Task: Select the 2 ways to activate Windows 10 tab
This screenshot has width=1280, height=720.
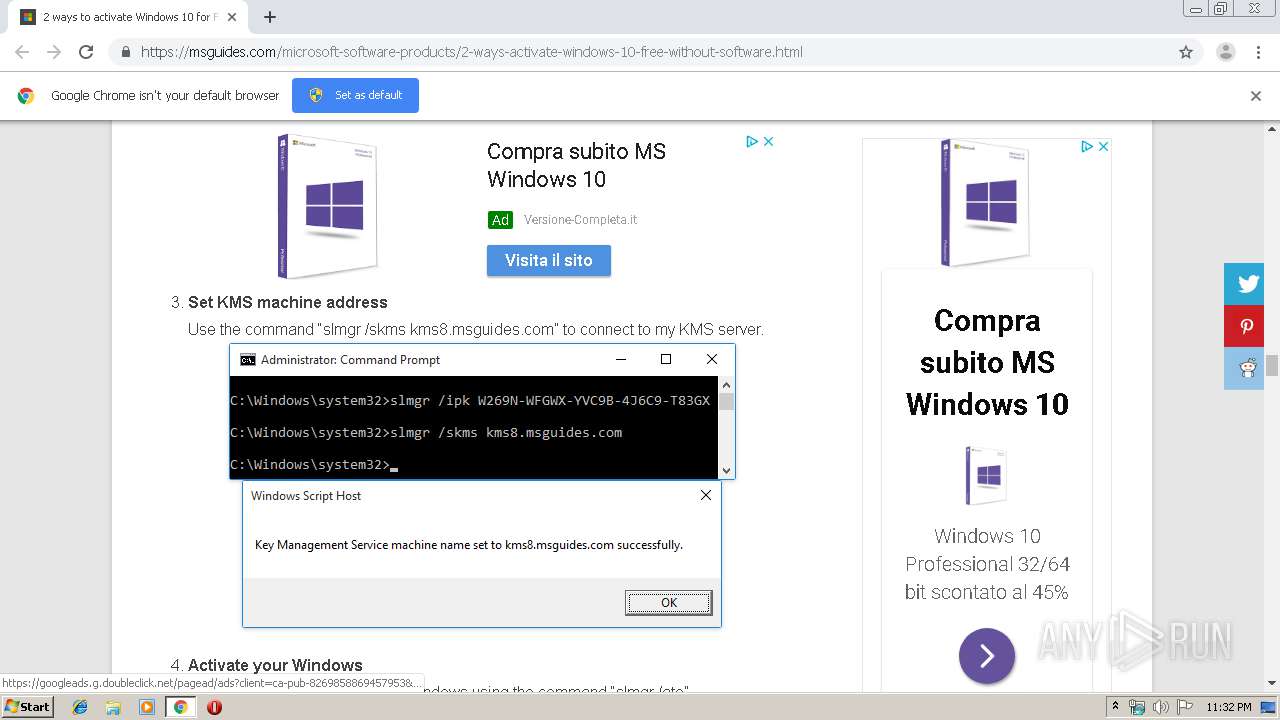Action: [x=130, y=17]
